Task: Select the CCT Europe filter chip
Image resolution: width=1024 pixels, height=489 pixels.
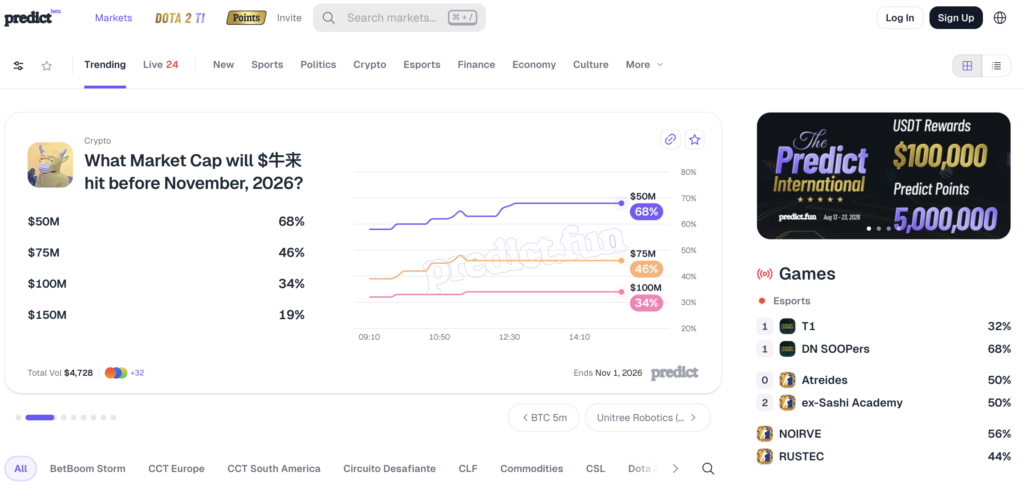Action: click(176, 468)
